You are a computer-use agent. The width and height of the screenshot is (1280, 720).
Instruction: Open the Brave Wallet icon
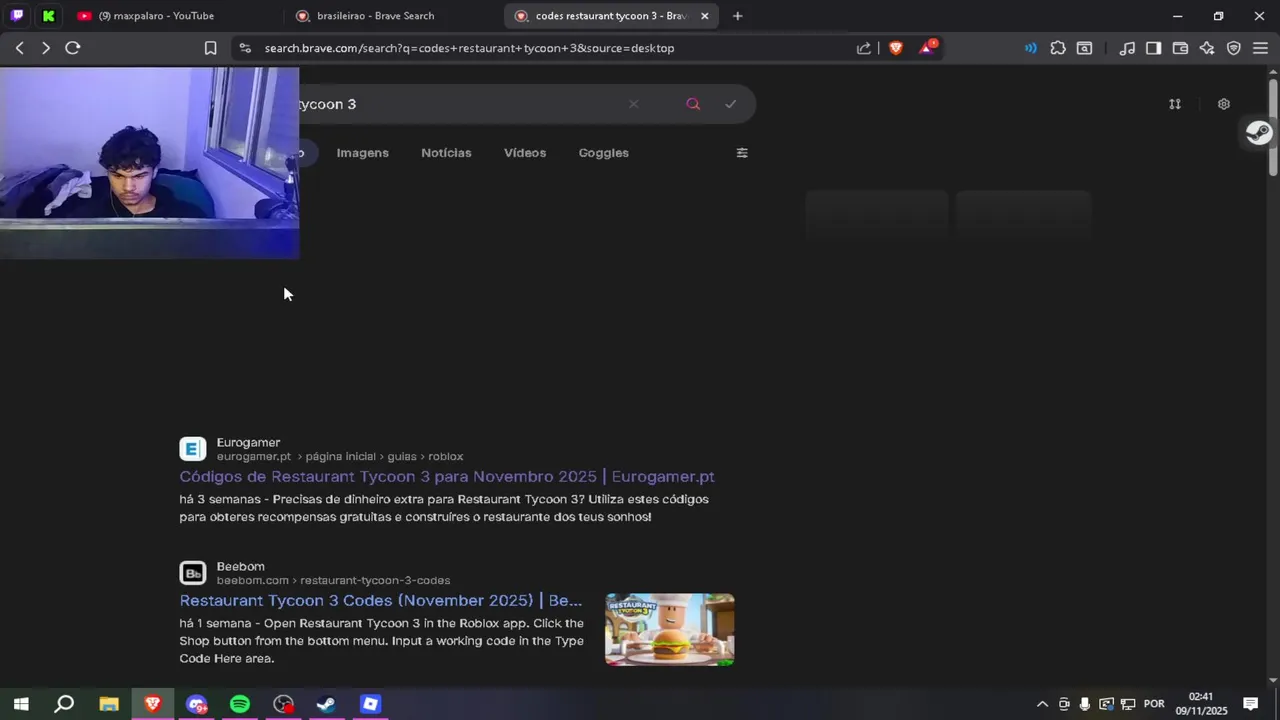pos(1180,48)
